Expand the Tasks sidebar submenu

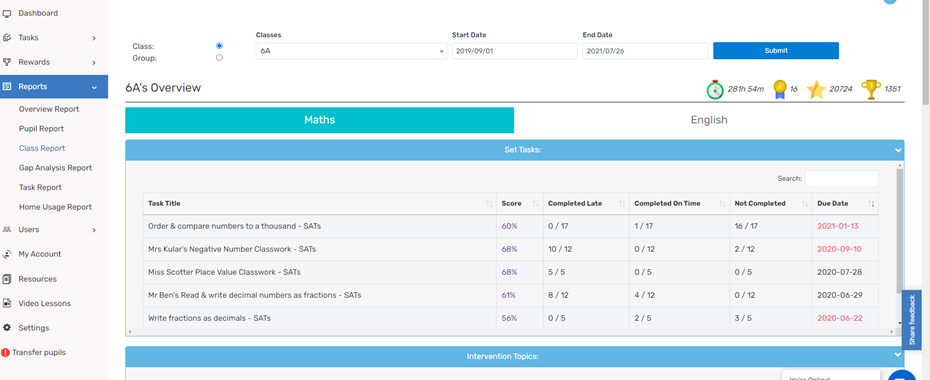point(94,38)
